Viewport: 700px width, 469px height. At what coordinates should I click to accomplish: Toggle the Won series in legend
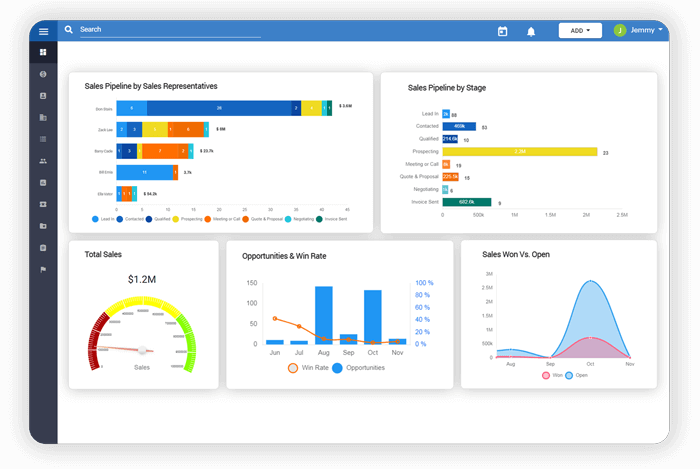click(546, 375)
